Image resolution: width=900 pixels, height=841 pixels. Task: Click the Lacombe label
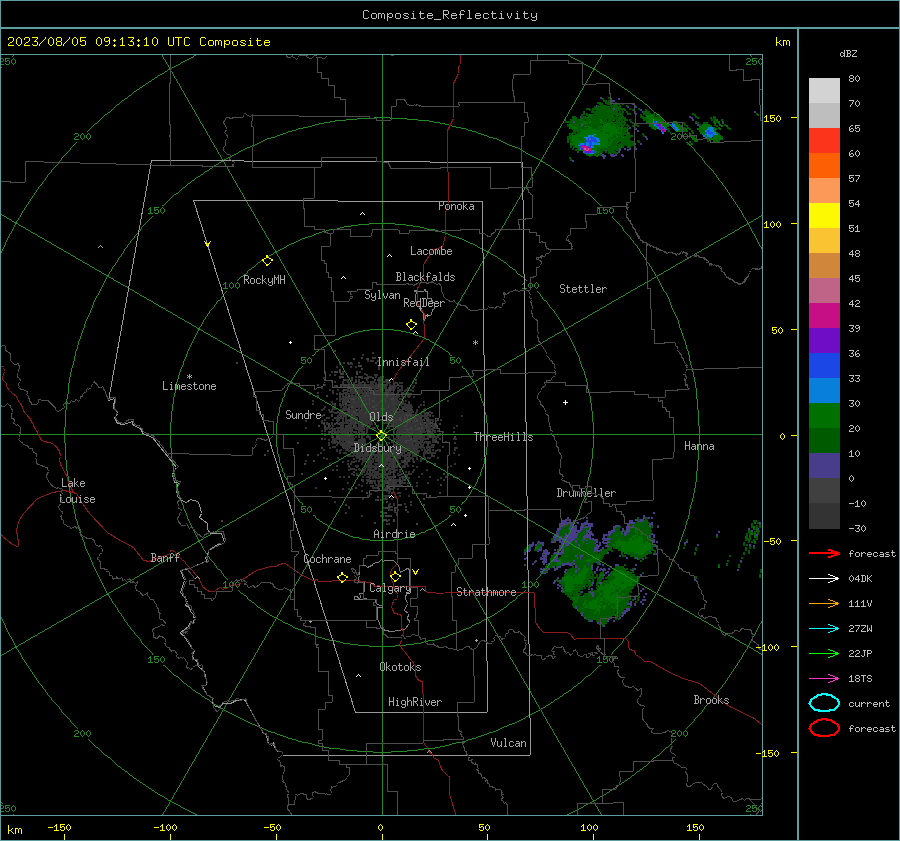click(431, 251)
